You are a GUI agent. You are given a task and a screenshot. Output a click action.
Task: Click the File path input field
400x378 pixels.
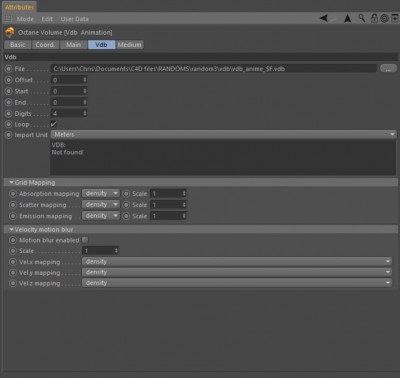pyautogui.click(x=214, y=69)
